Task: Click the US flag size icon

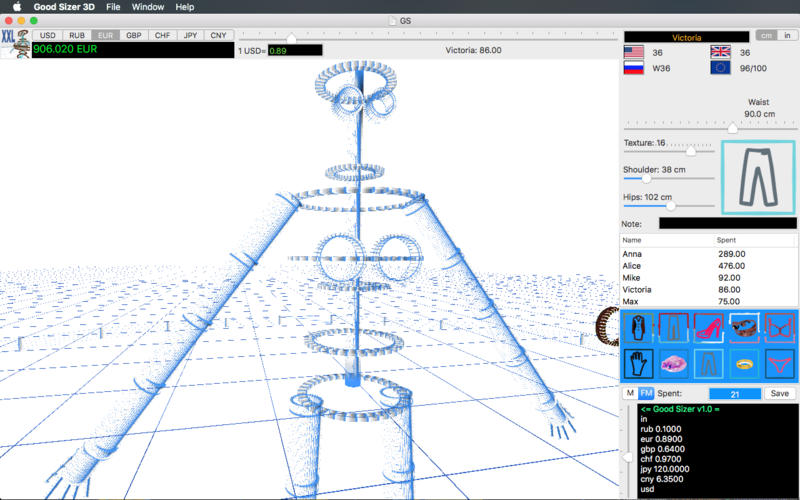Action: pyautogui.click(x=634, y=52)
